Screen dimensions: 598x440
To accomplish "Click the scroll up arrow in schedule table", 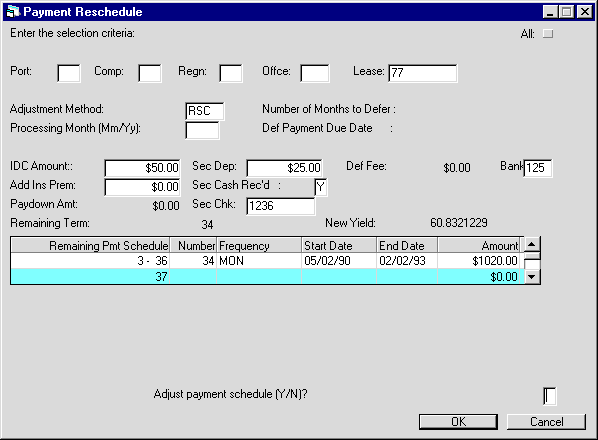I will pyautogui.click(x=532, y=244).
